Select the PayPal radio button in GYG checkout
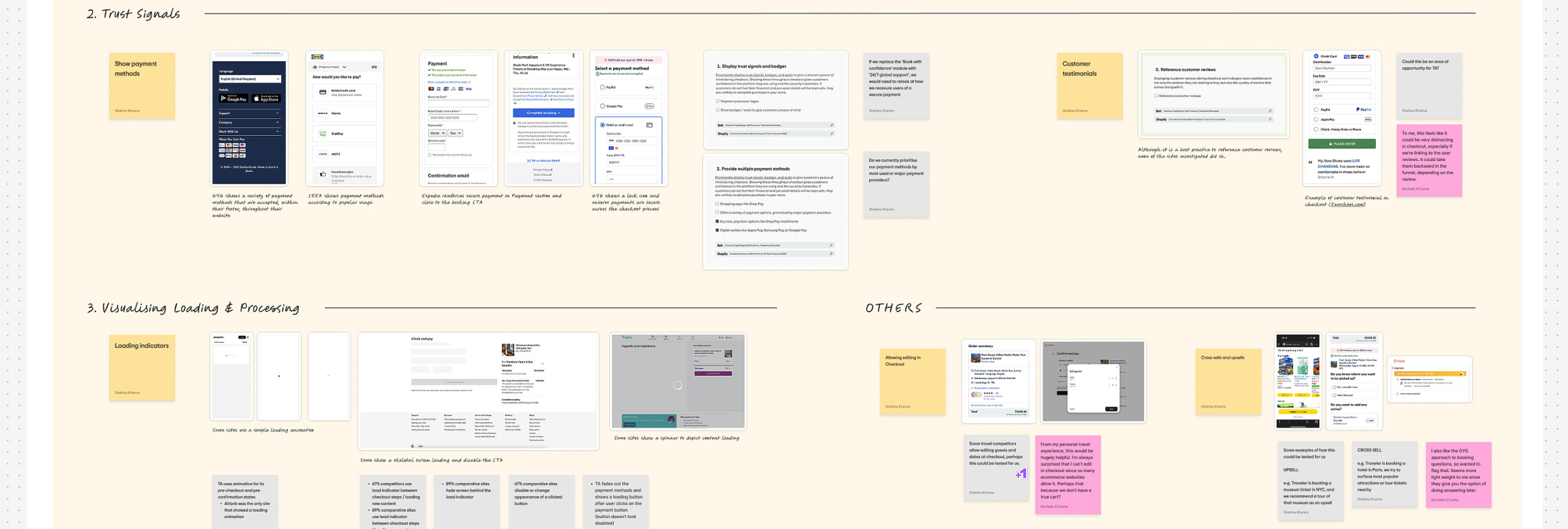Screen dimensions: 1568x529 (603, 88)
